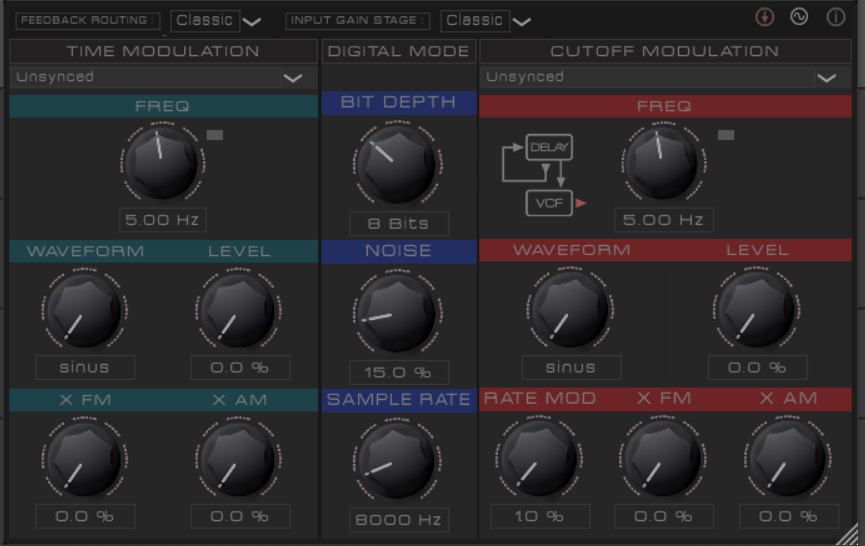The width and height of the screenshot is (865, 546).
Task: Click the red arrow beside VCF
Action: [x=580, y=203]
